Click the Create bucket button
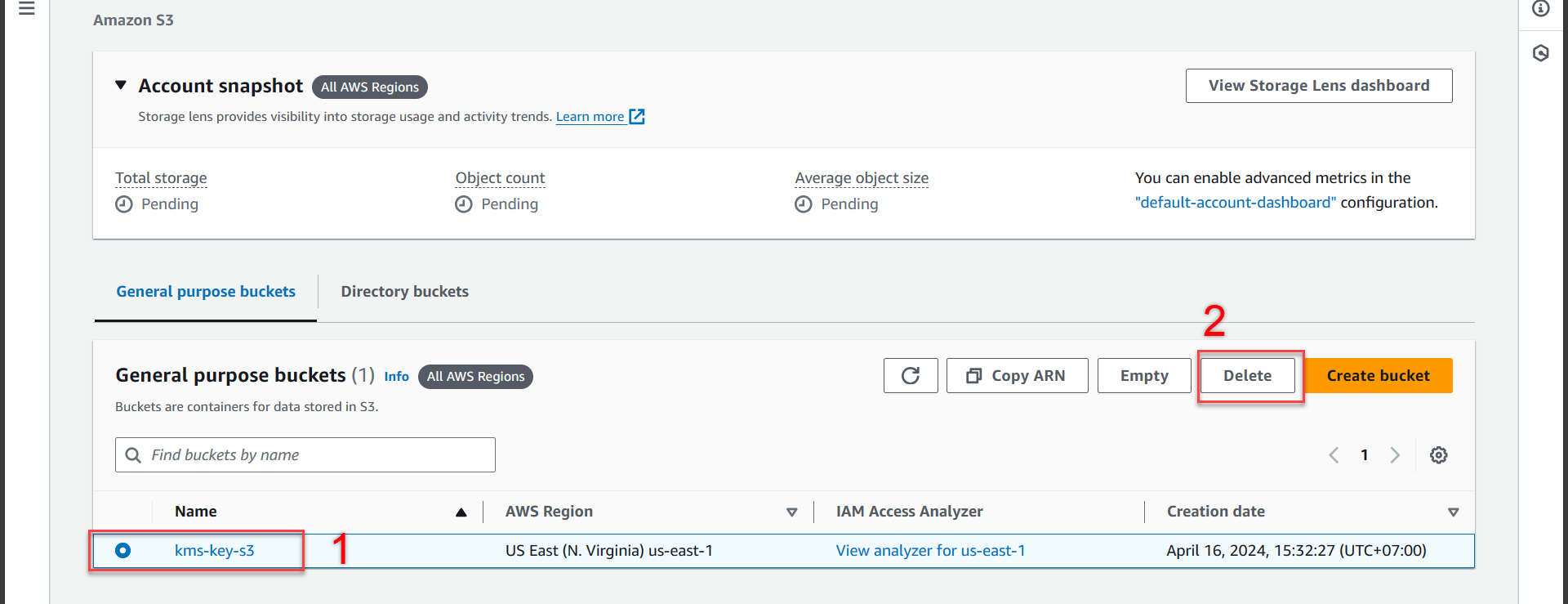Screen dimensions: 1568x604 click(1379, 375)
